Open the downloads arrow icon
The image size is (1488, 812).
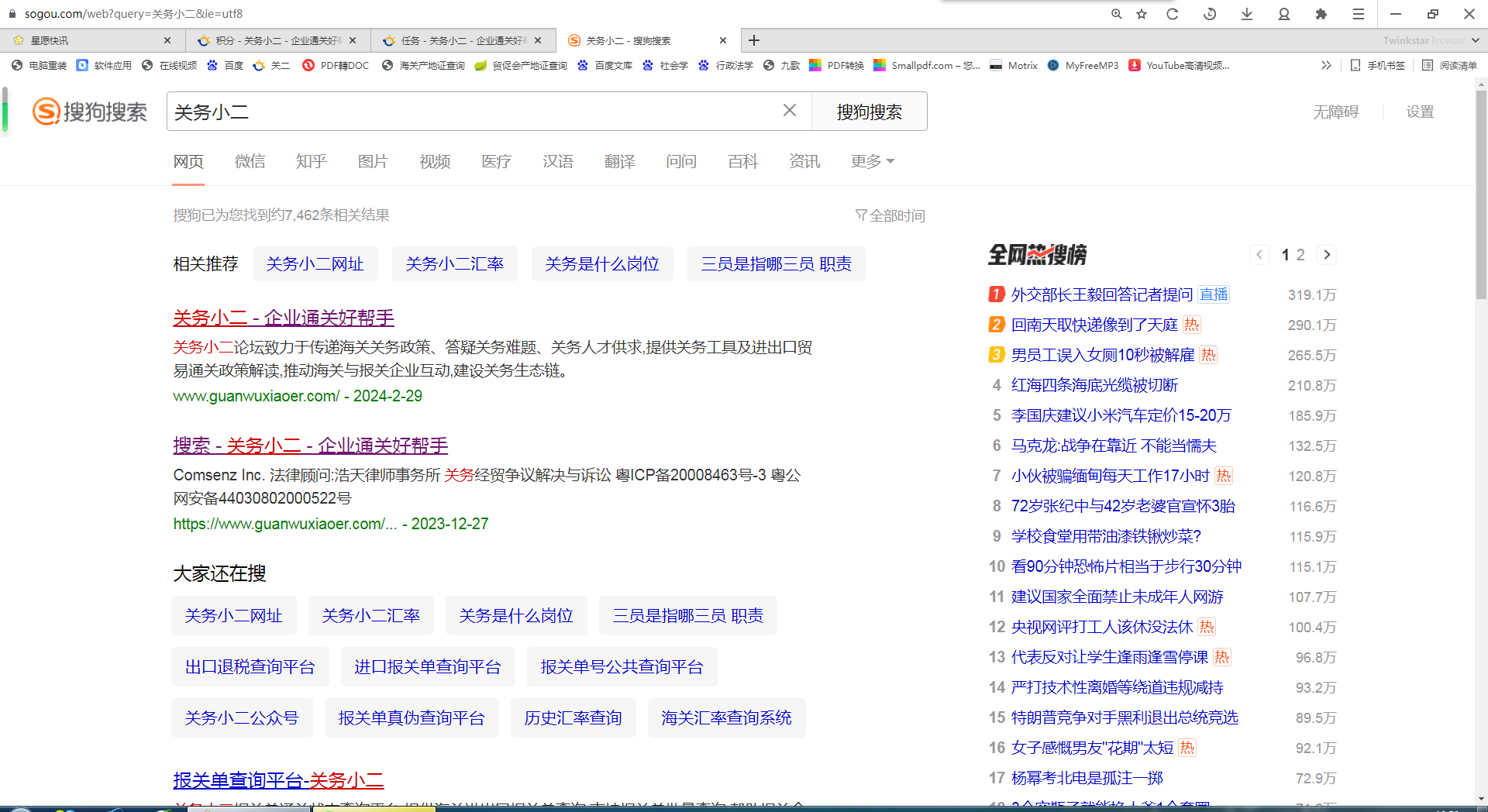click(x=1247, y=14)
